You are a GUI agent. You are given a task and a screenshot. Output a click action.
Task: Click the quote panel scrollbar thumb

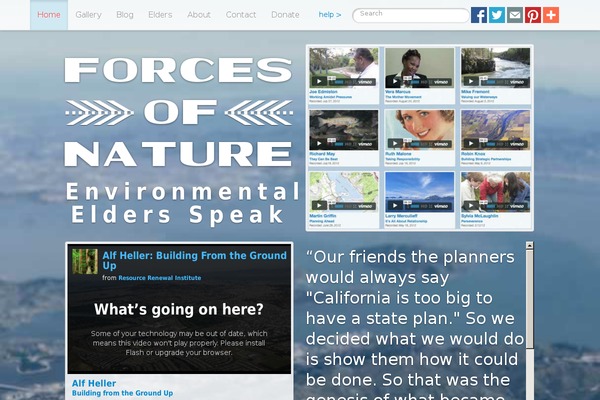(x=530, y=299)
